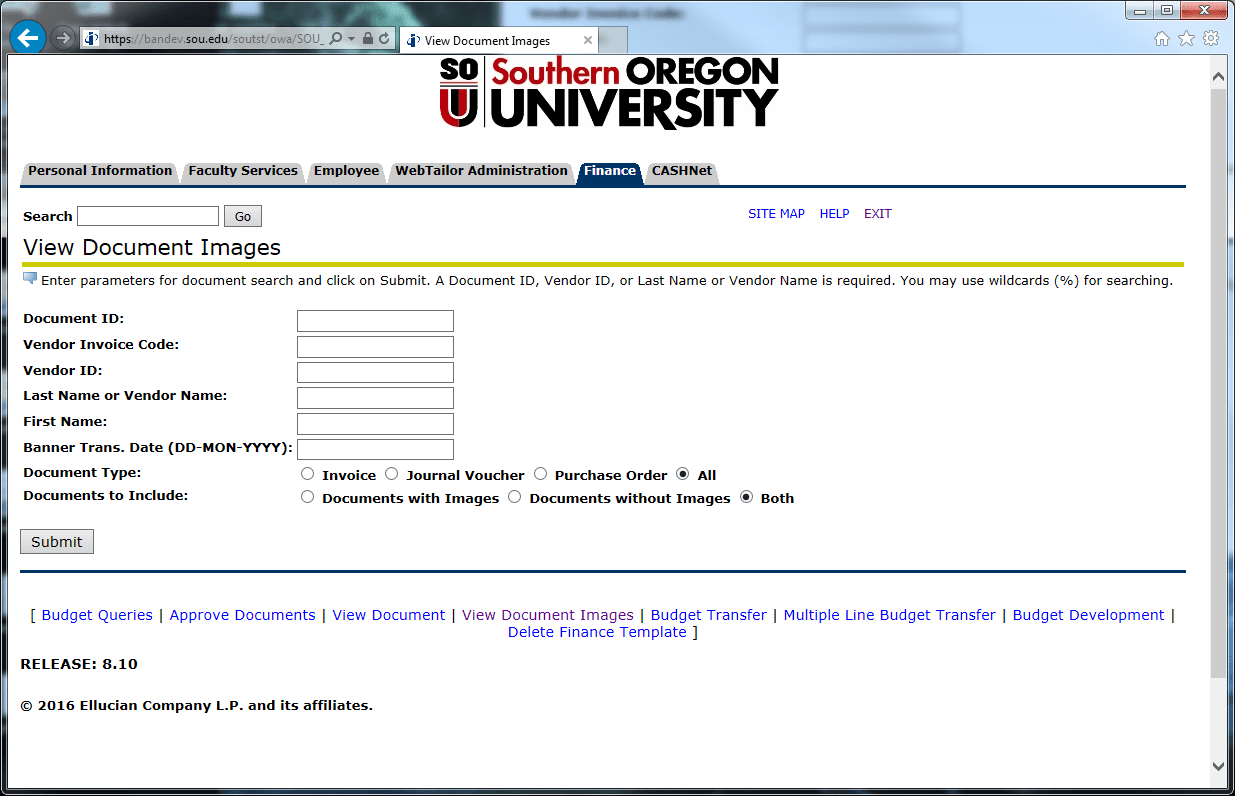1235x796 pixels.
Task: Select All document types radio
Action: click(683, 474)
